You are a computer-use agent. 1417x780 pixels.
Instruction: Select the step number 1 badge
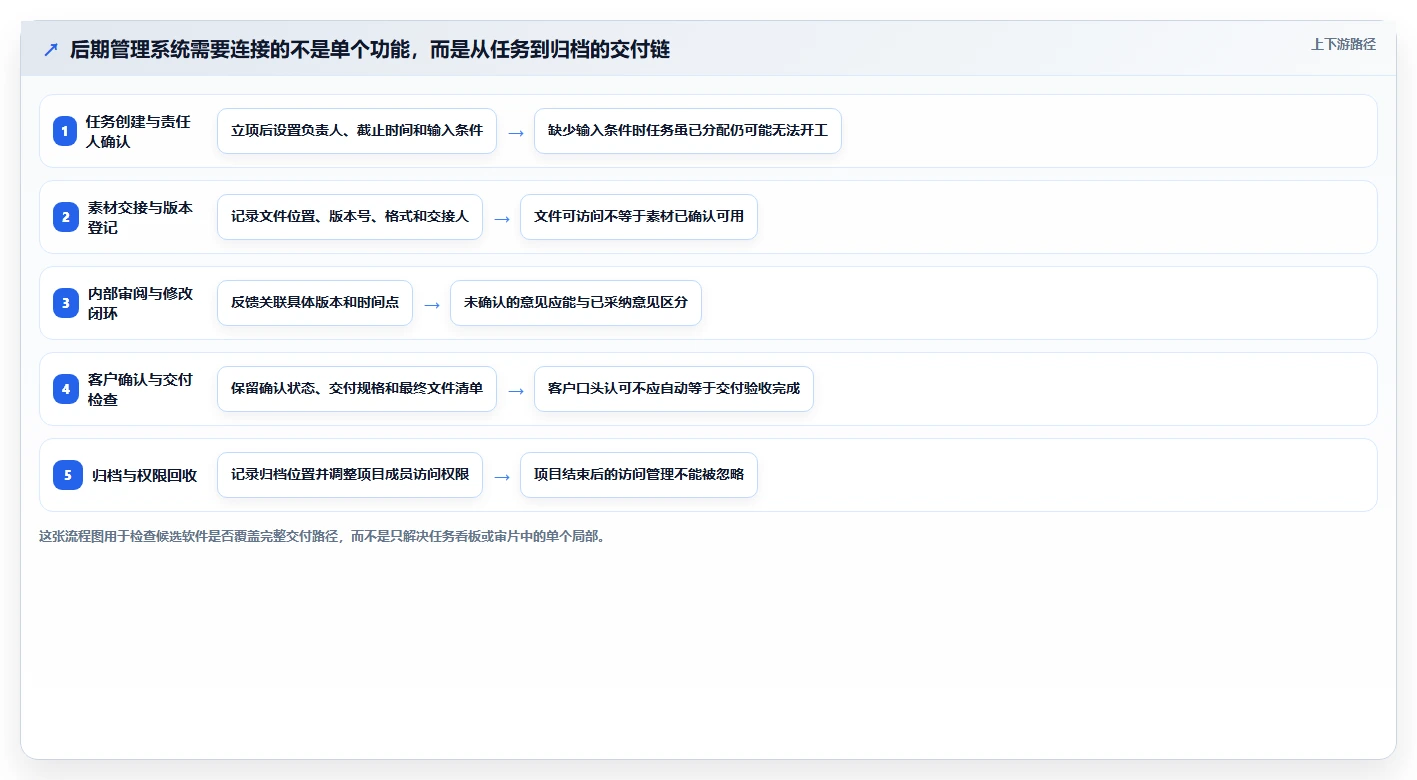[x=65, y=131]
